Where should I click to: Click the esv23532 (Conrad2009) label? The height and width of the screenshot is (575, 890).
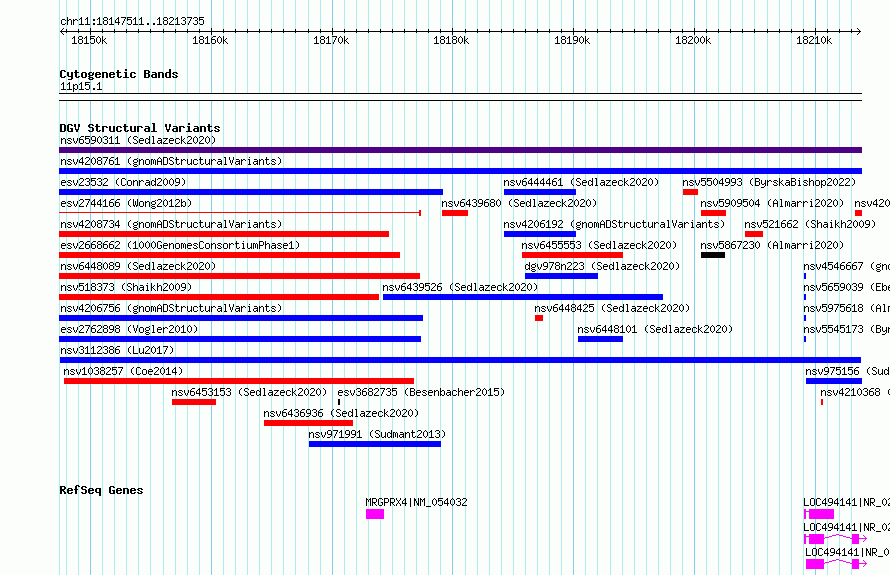(123, 182)
